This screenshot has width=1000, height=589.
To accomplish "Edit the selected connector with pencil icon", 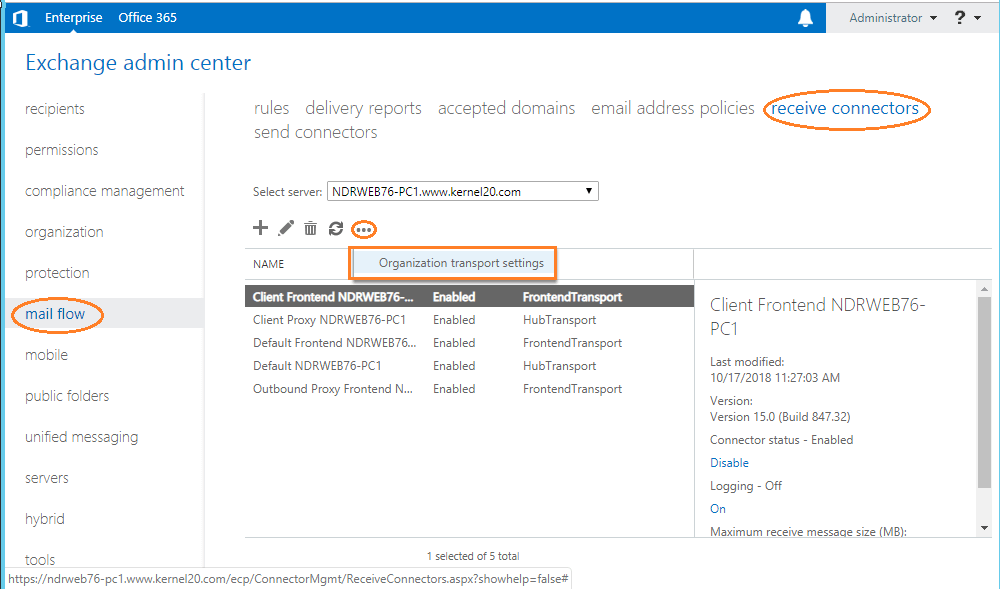I will pyautogui.click(x=286, y=228).
